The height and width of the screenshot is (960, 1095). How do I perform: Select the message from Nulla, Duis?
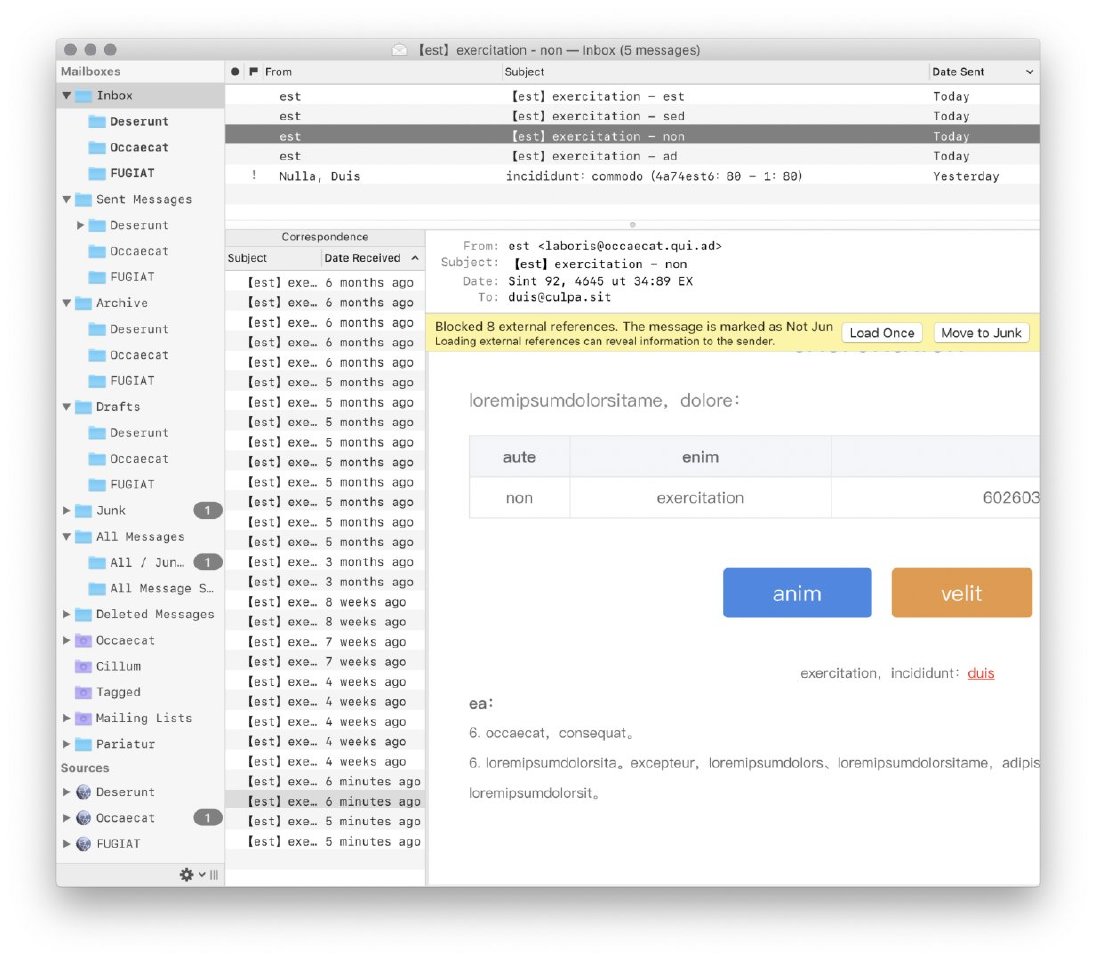319,176
